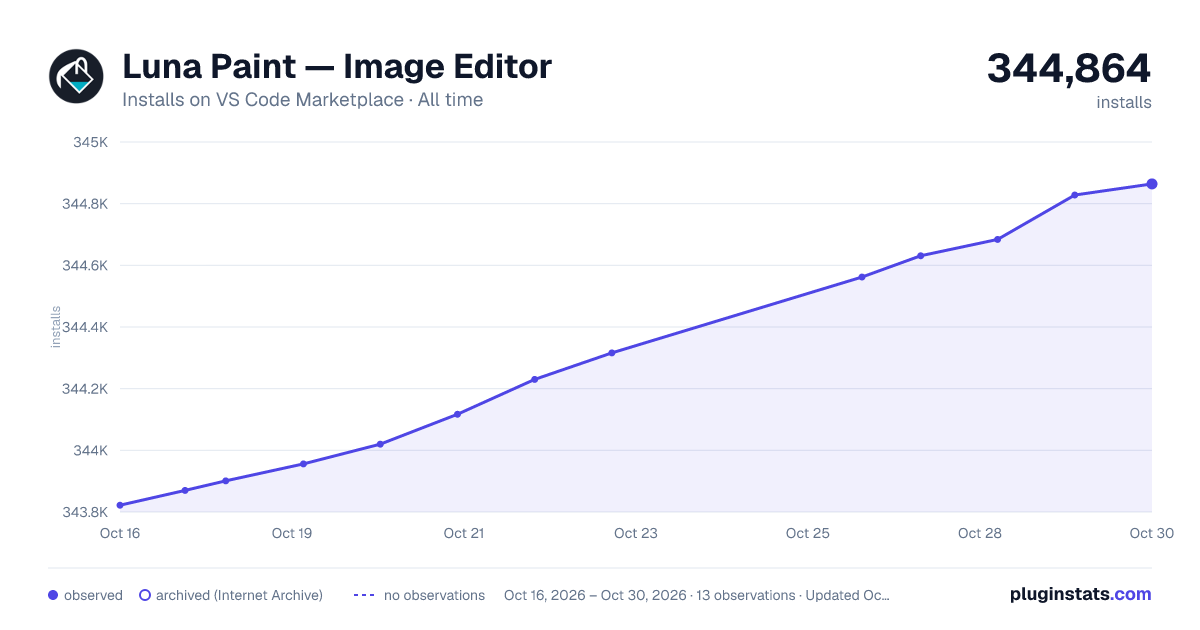
Task: Click 'installs' caption under the total
Action: [x=1124, y=102]
